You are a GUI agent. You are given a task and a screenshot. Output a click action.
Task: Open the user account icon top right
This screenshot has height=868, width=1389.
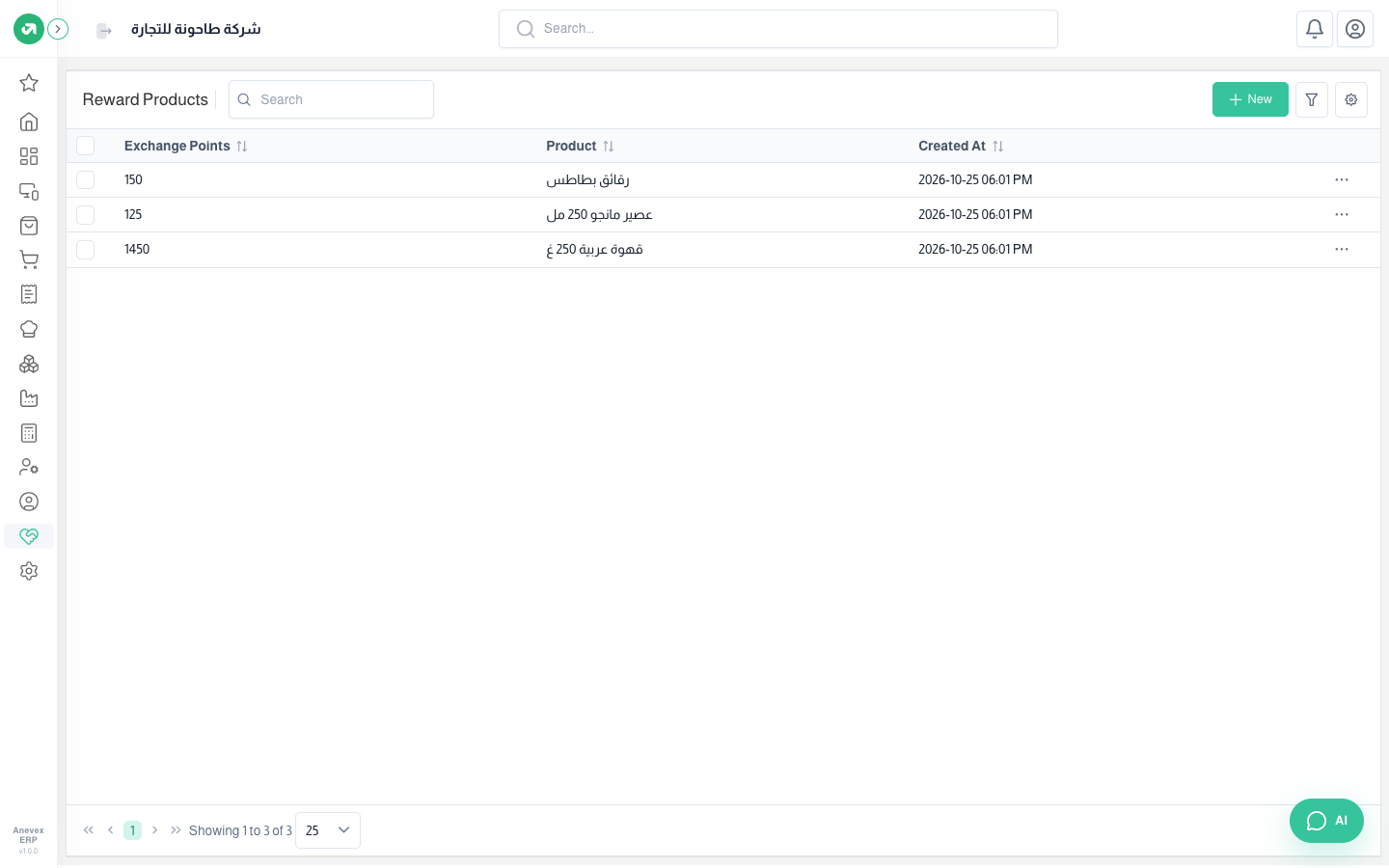click(x=1355, y=29)
